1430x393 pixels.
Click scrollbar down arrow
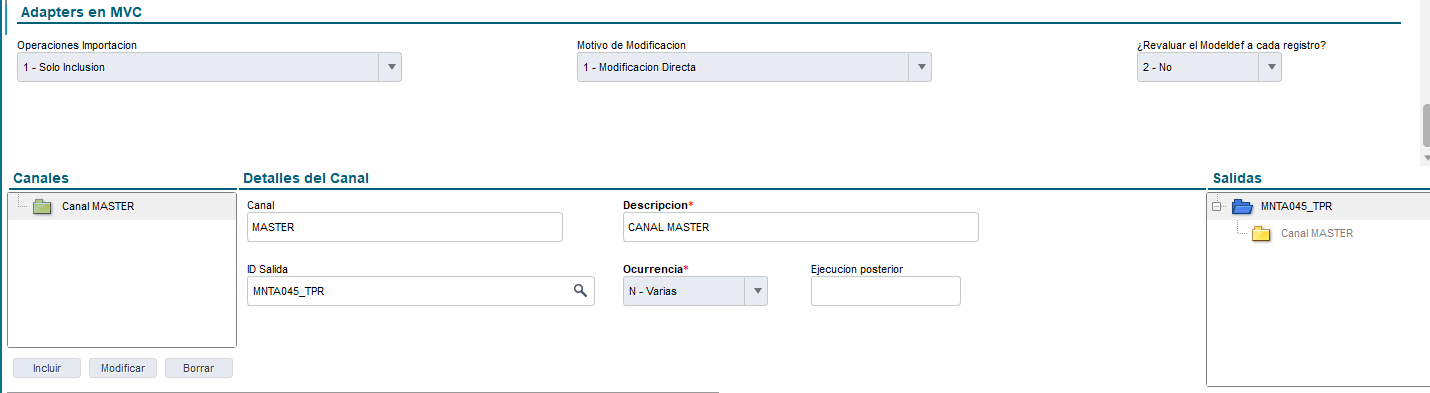point(1427,158)
